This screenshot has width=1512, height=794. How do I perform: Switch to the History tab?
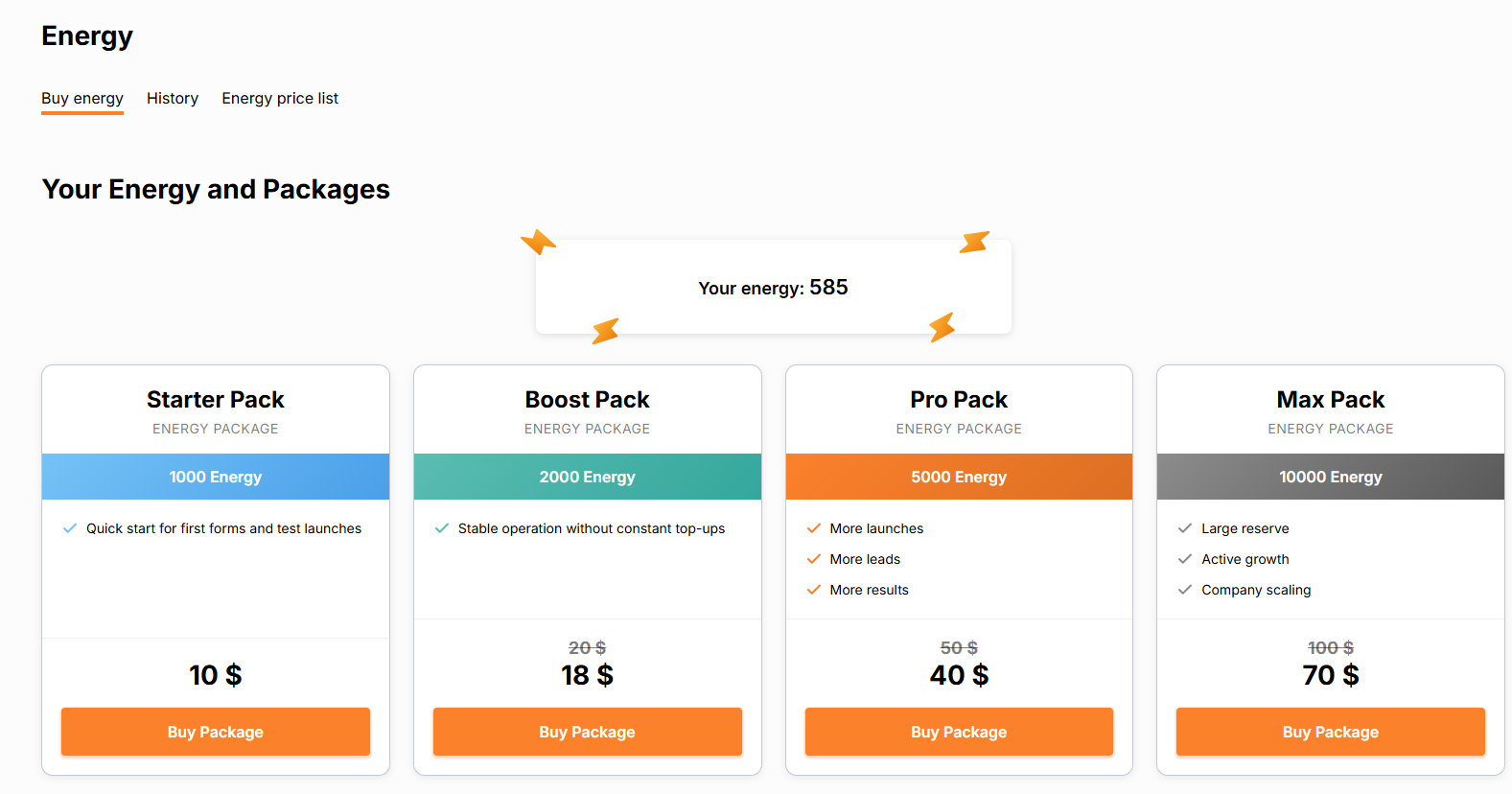[173, 99]
